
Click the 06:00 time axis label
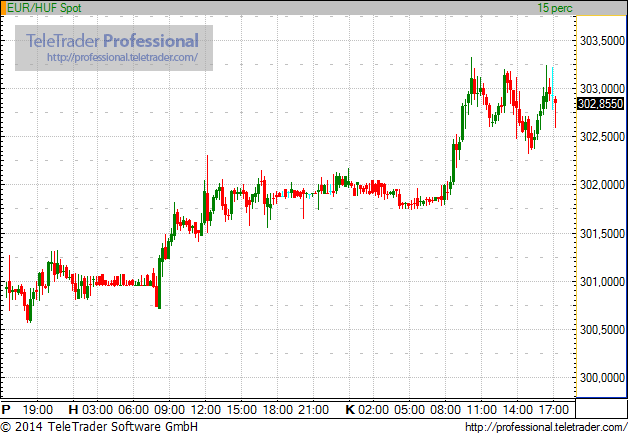coord(133,410)
